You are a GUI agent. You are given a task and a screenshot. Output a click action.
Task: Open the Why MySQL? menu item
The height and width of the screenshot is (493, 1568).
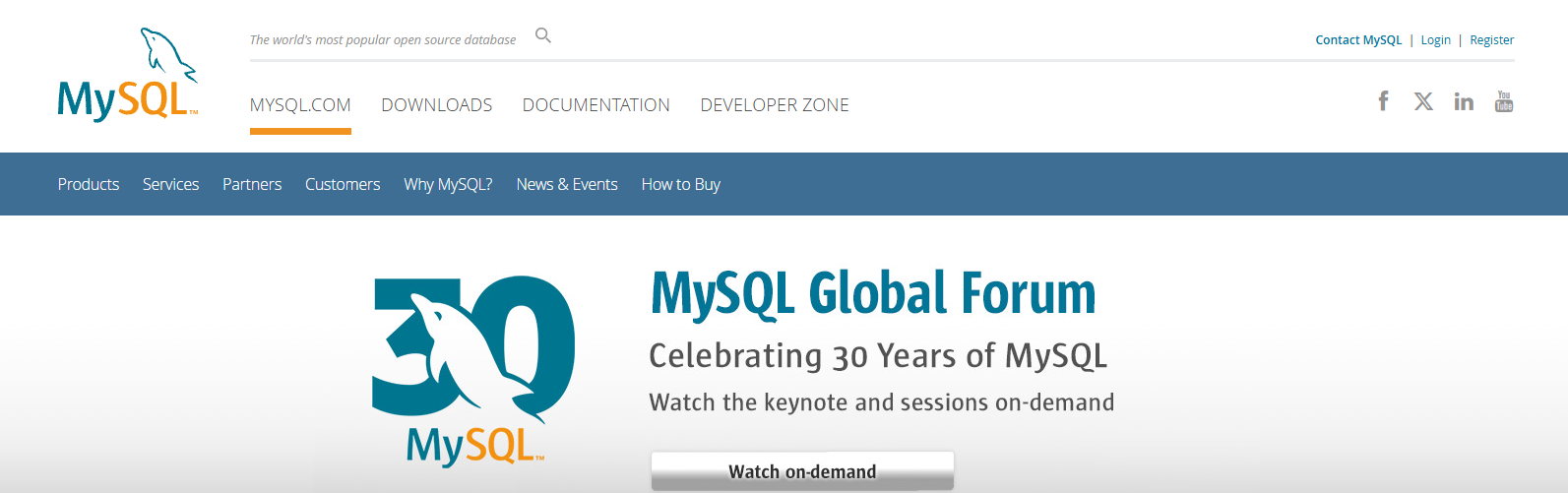point(448,184)
